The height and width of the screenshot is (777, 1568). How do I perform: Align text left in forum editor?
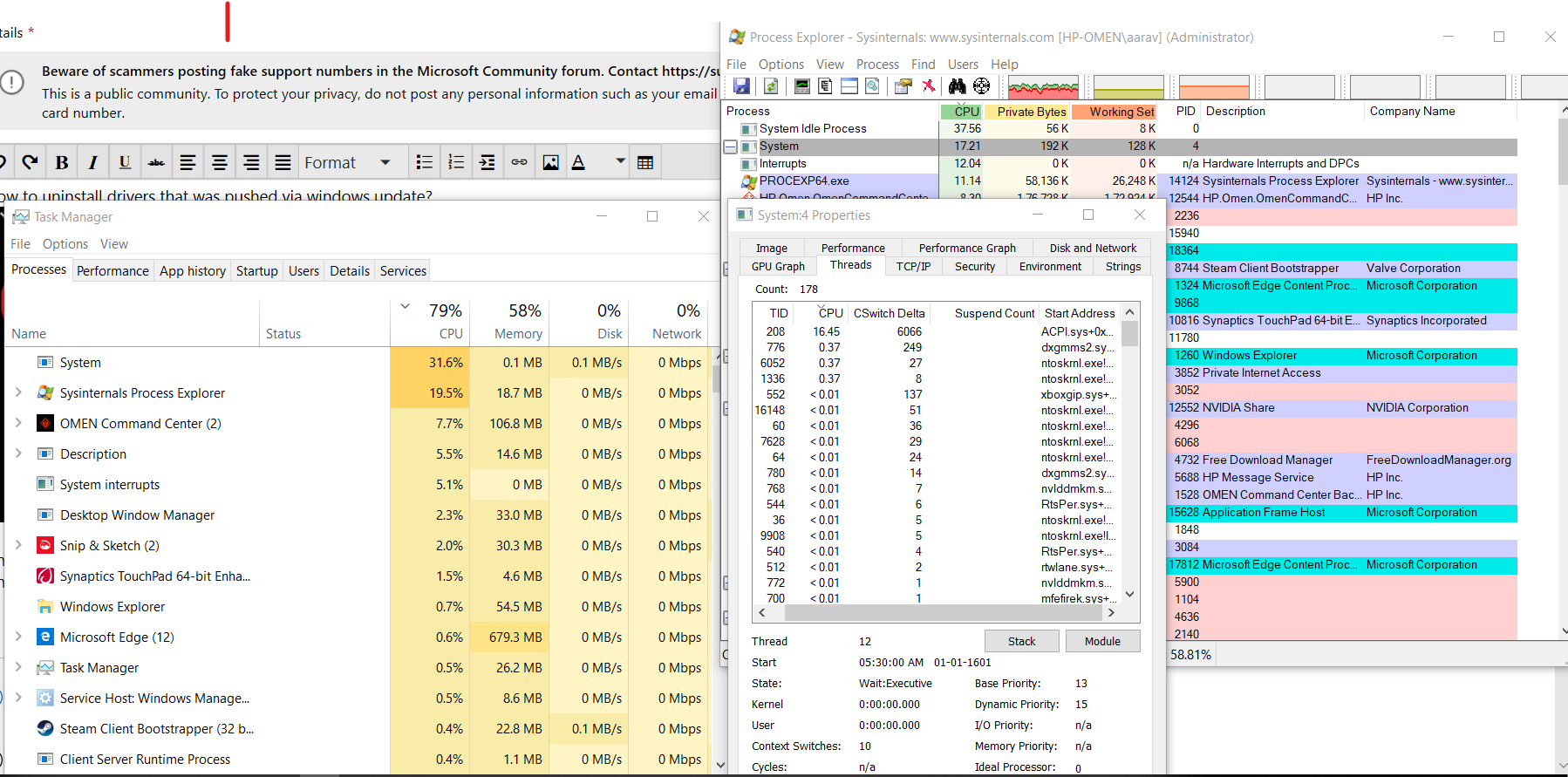pos(187,162)
